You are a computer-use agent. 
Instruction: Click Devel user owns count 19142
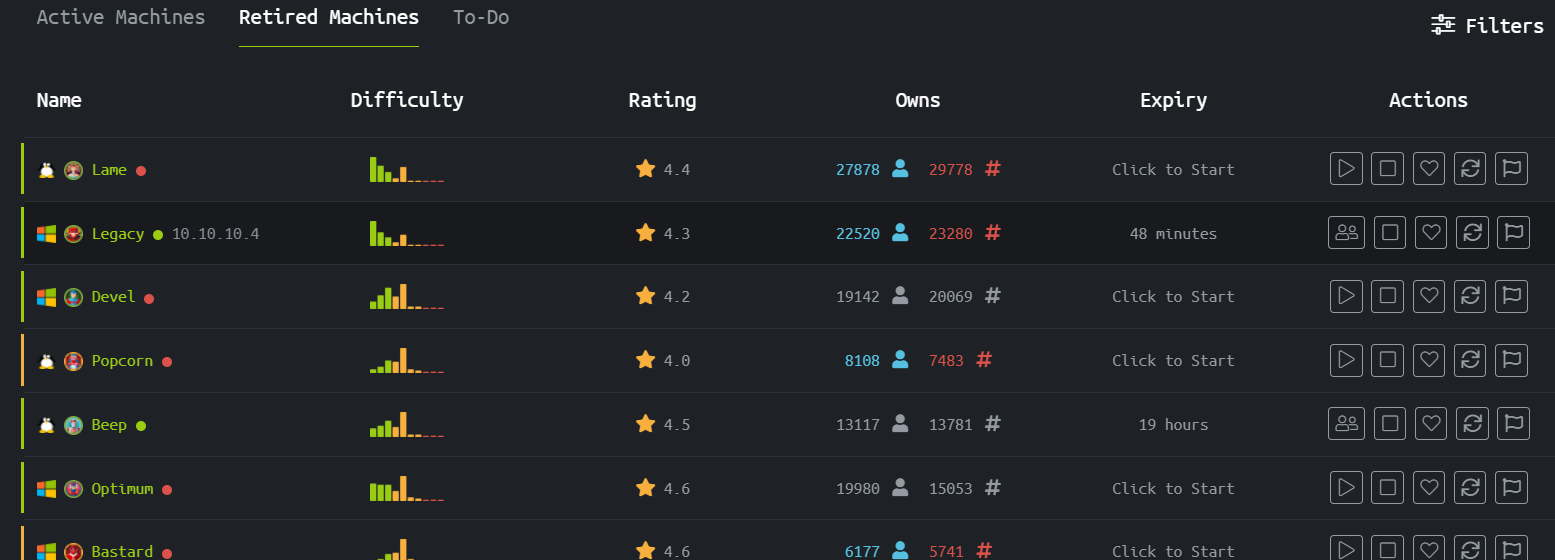[x=858, y=297]
